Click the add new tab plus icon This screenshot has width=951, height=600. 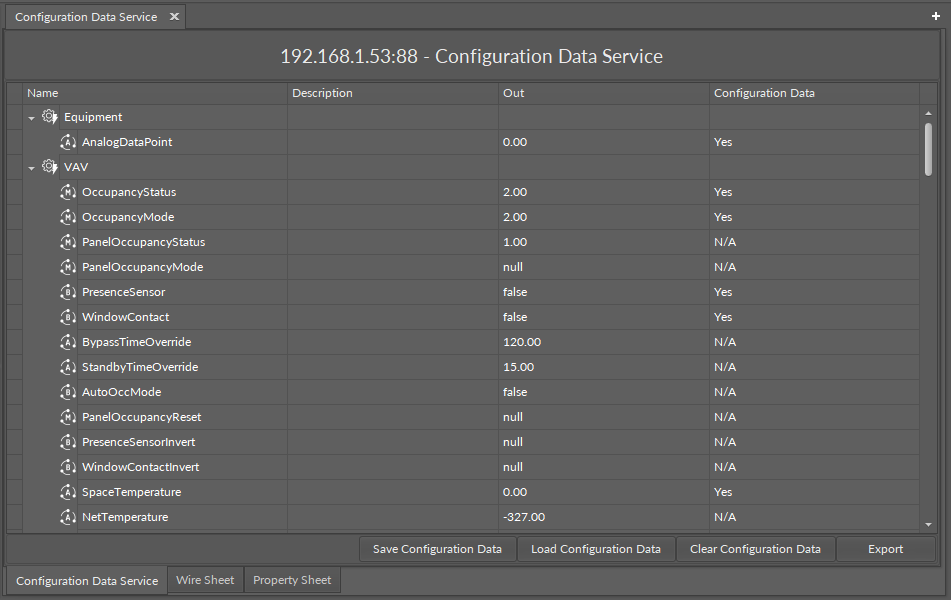pos(936,16)
